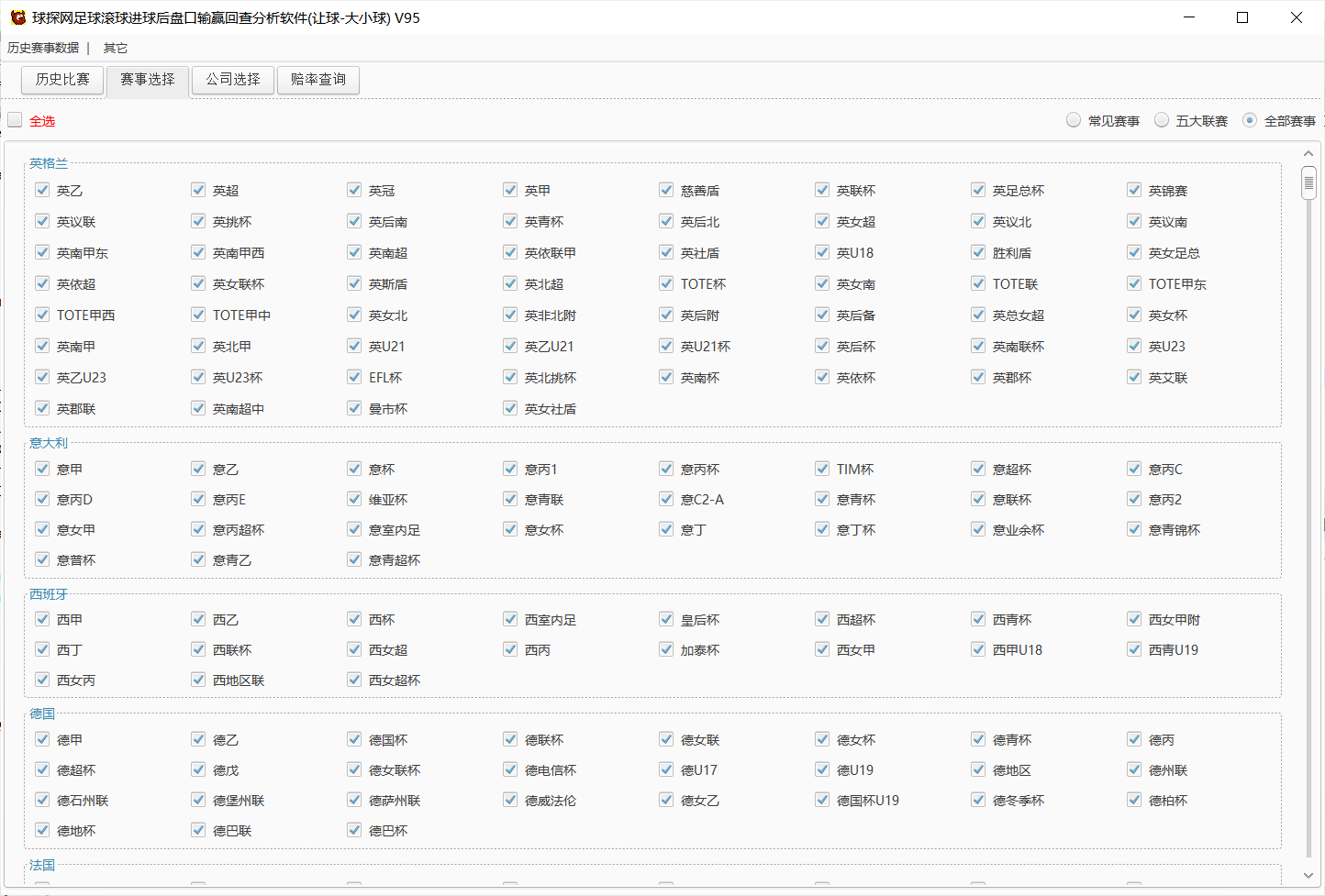Toggle the 英足总杯 checkbox
The image size is (1325, 896).
click(x=978, y=190)
